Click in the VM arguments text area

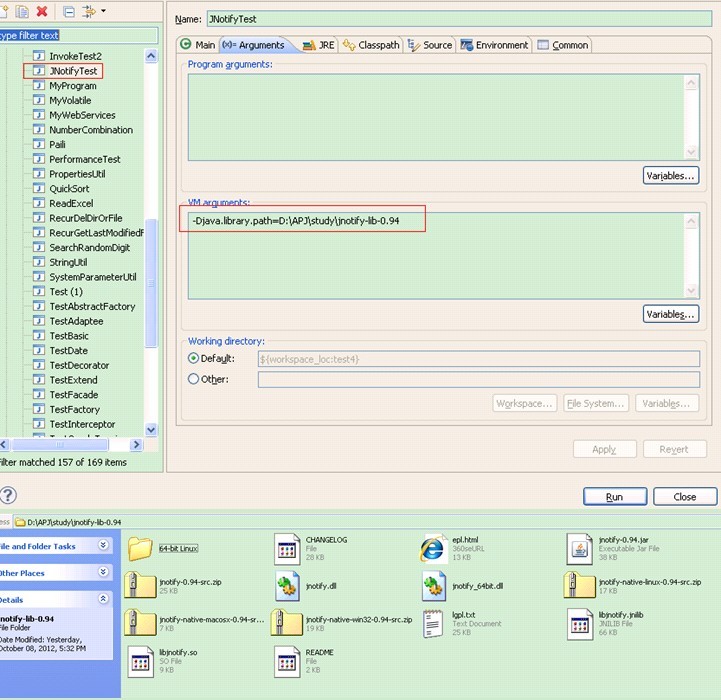click(430, 262)
